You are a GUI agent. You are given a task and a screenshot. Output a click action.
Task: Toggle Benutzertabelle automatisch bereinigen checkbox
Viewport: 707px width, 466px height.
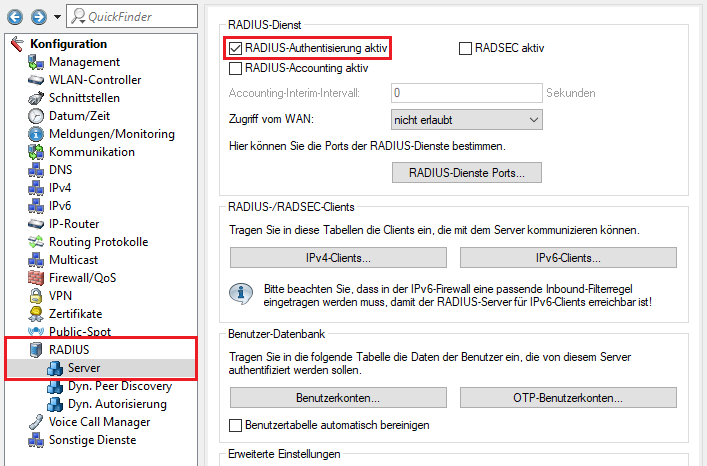(235, 425)
